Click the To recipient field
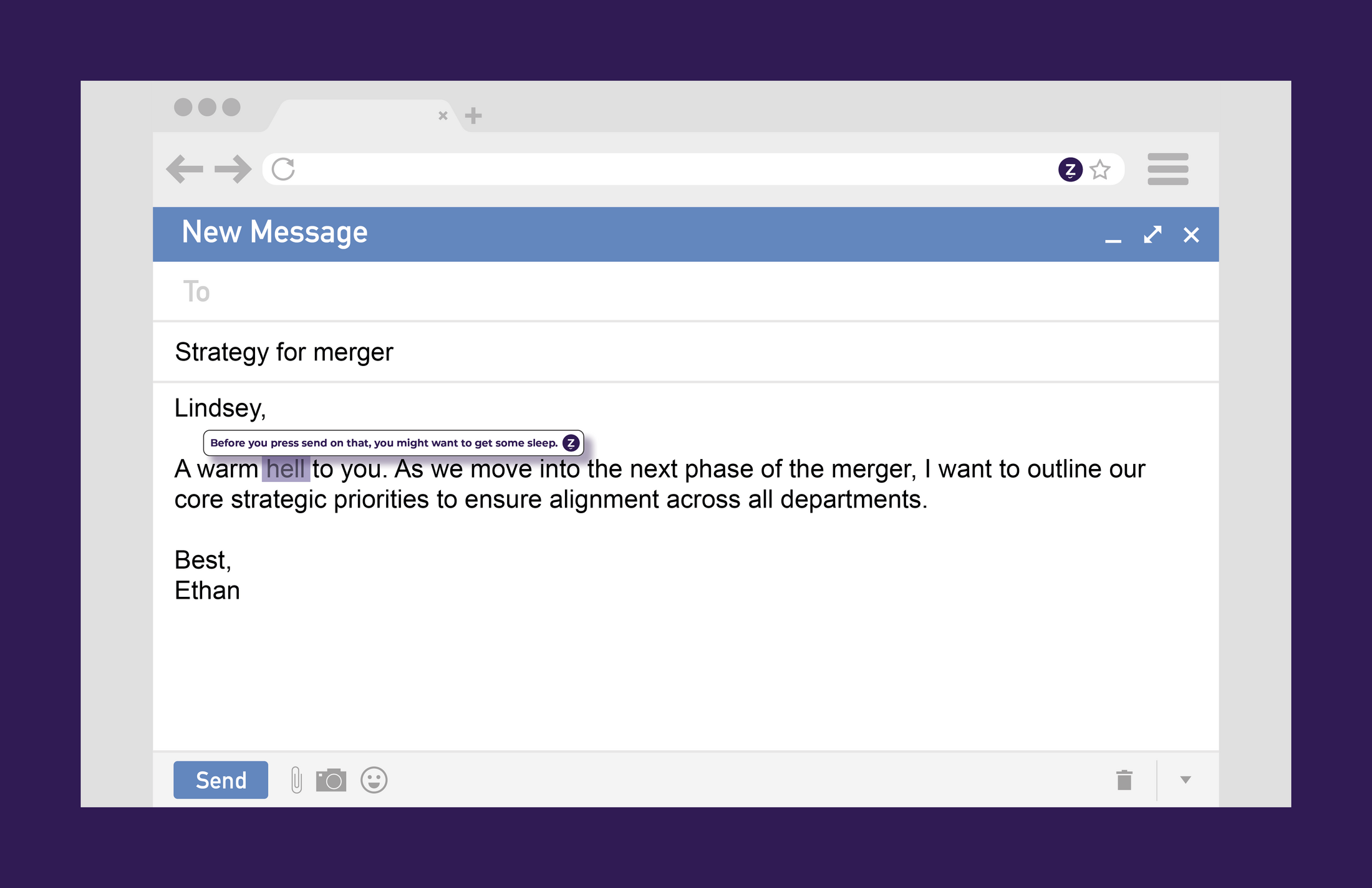Image resolution: width=1372 pixels, height=888 pixels. pyautogui.click(x=686, y=291)
